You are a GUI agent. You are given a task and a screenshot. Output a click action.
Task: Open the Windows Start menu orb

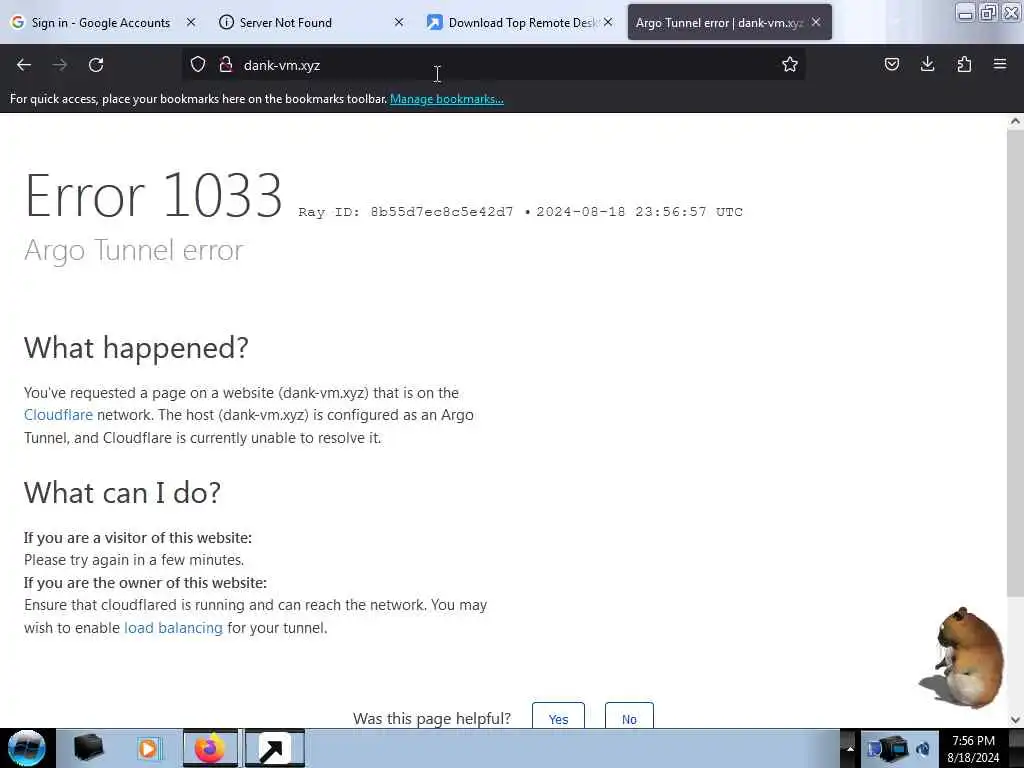click(x=27, y=748)
